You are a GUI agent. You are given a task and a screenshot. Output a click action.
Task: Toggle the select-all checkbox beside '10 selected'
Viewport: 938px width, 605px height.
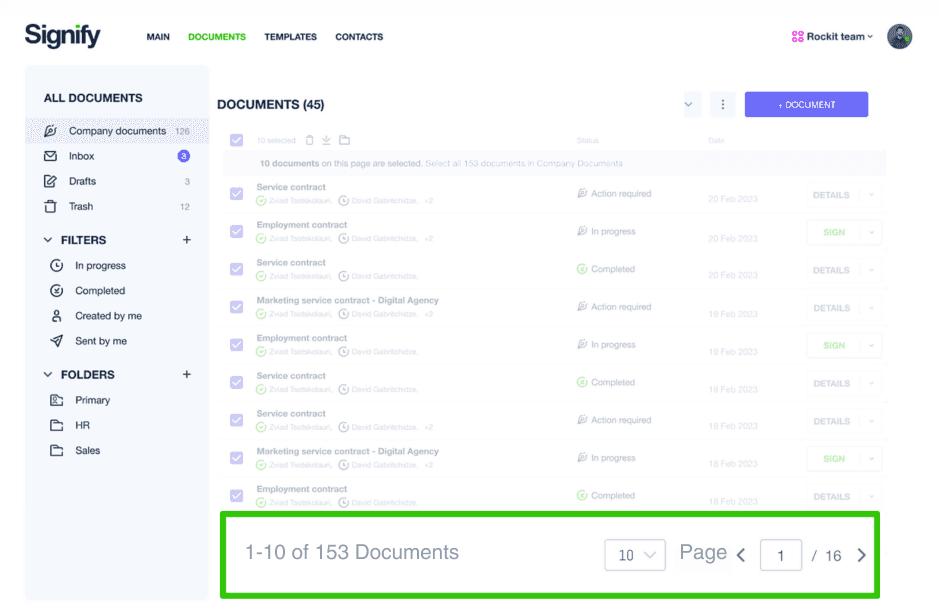coord(237,140)
